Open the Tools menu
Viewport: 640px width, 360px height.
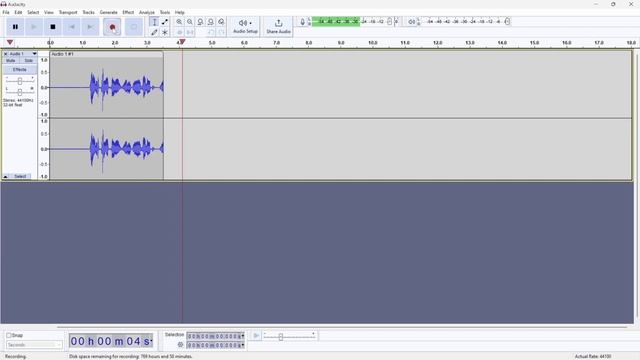click(x=164, y=12)
